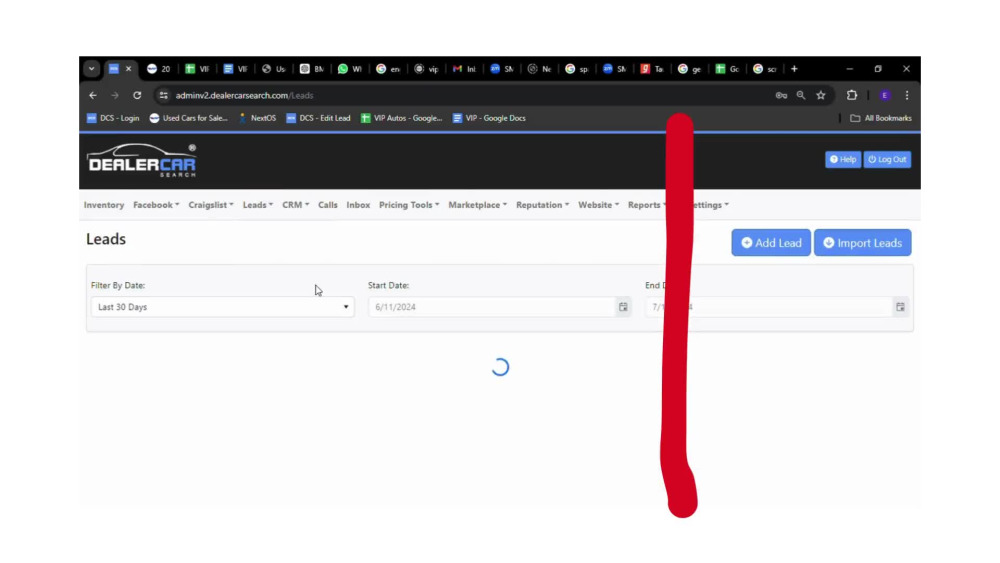Expand the Pricing Tools menu
Screen dimensions: 1000x563
[409, 205]
